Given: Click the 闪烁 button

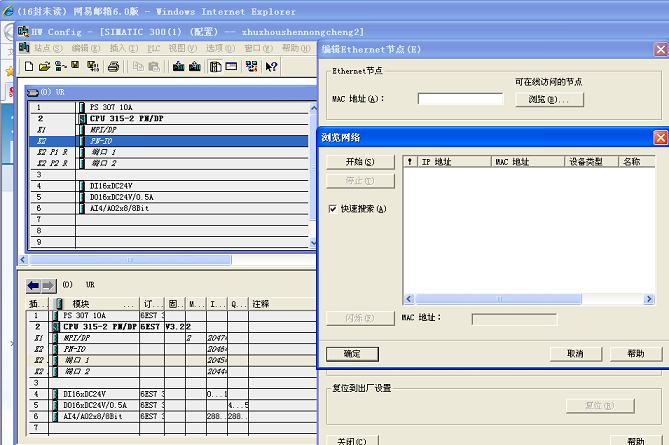Looking at the screenshot, I should click(x=360, y=318).
